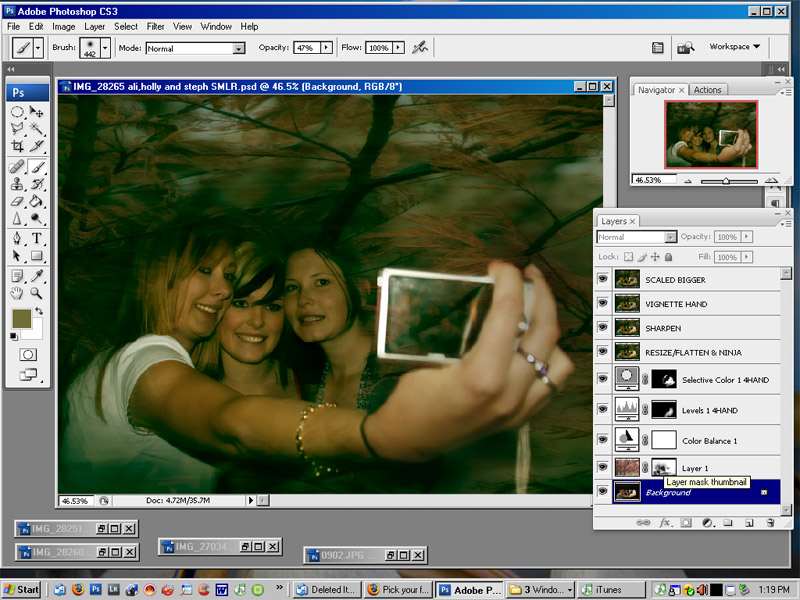Select the Zoom tool
This screenshot has width=800, height=600.
[x=36, y=293]
